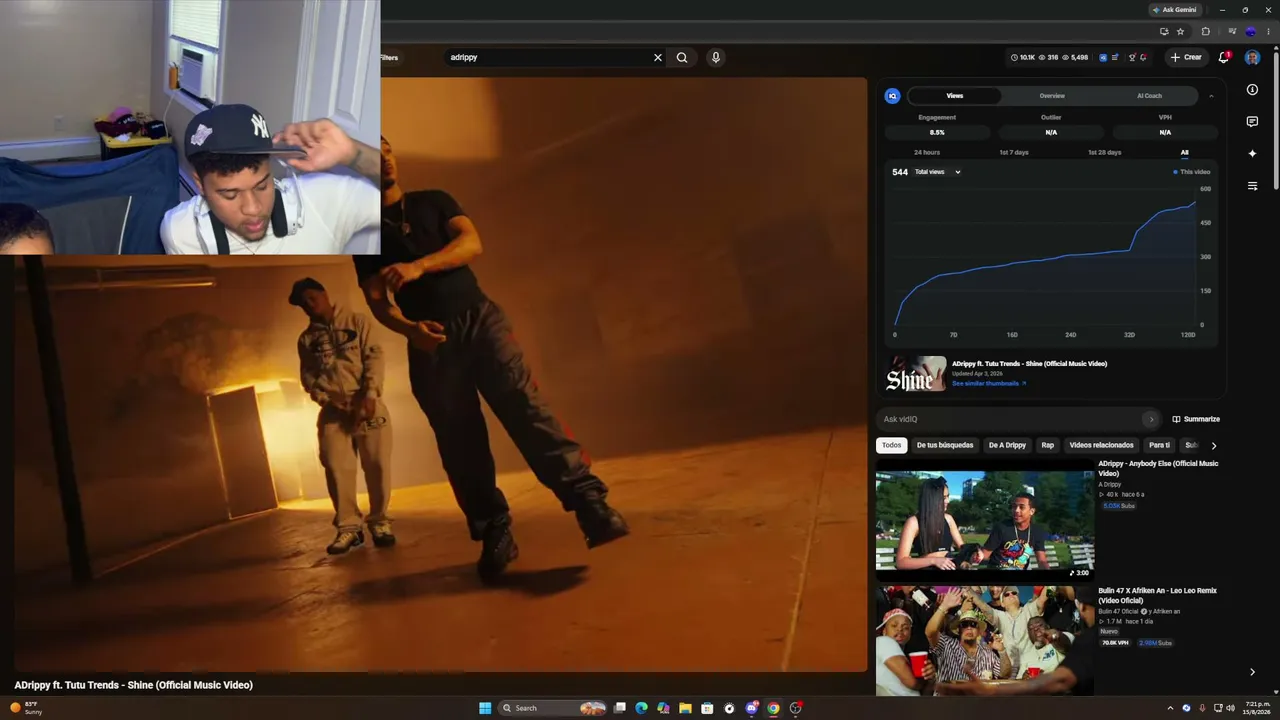The image size is (1280, 720).
Task: Click the vidIQ panel round logo
Action: coord(893,96)
